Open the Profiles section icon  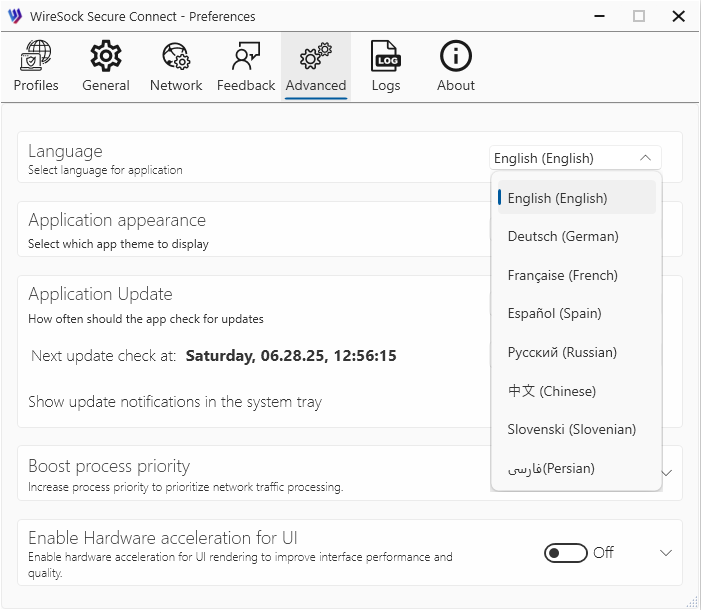[x=36, y=56]
